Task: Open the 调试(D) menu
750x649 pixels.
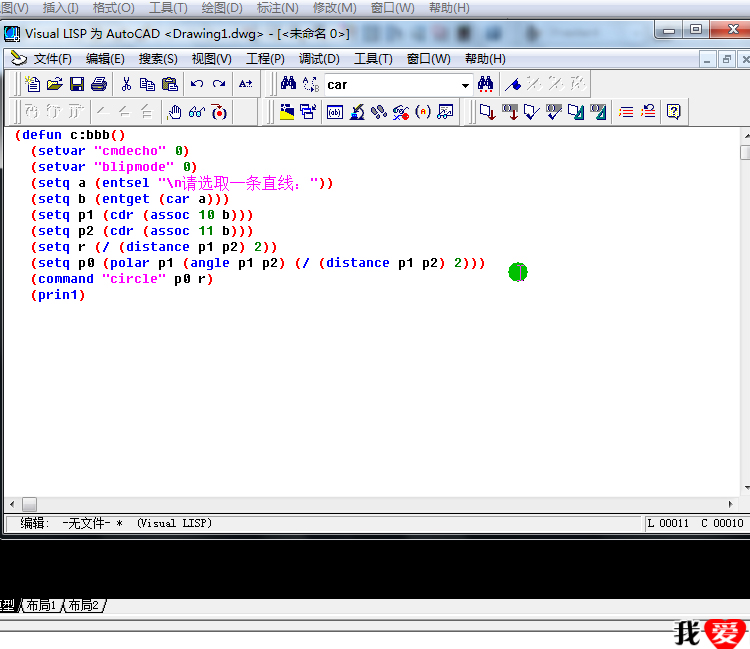Action: pyautogui.click(x=319, y=59)
